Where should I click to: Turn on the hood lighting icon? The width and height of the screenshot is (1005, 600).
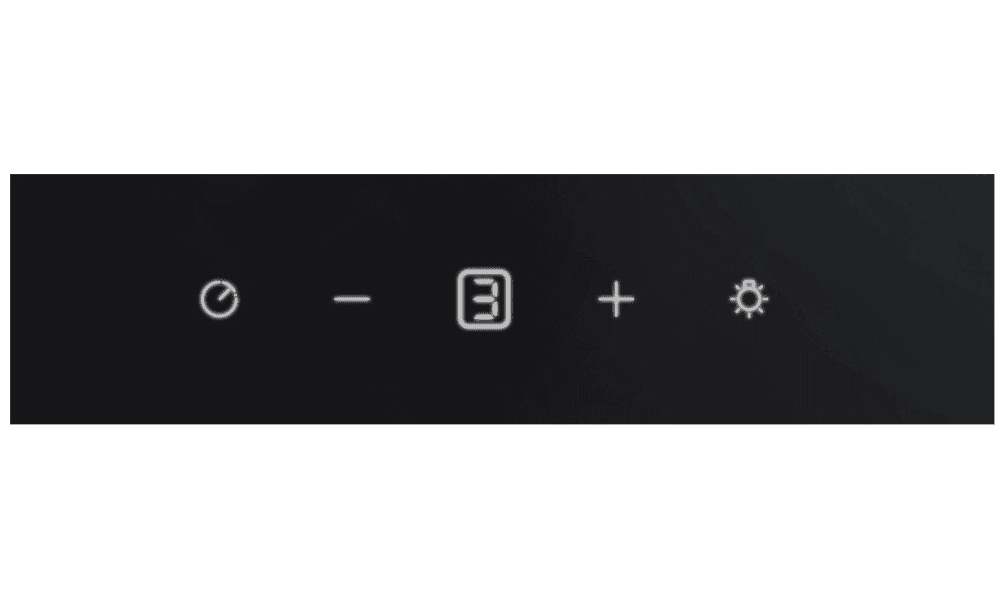749,298
